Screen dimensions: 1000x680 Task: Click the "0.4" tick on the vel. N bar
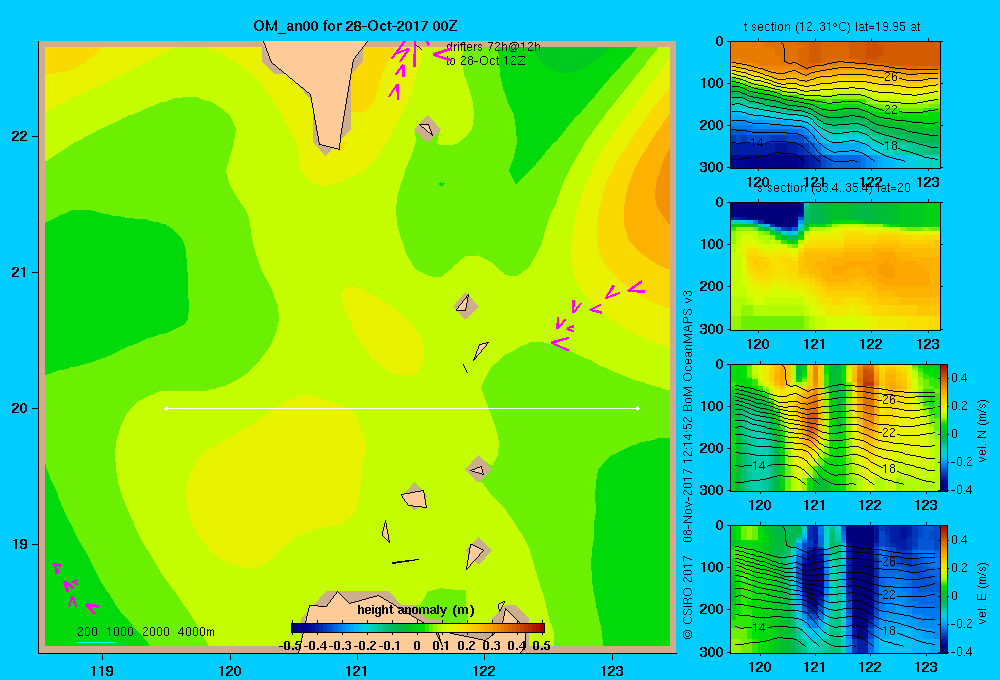coord(959,378)
